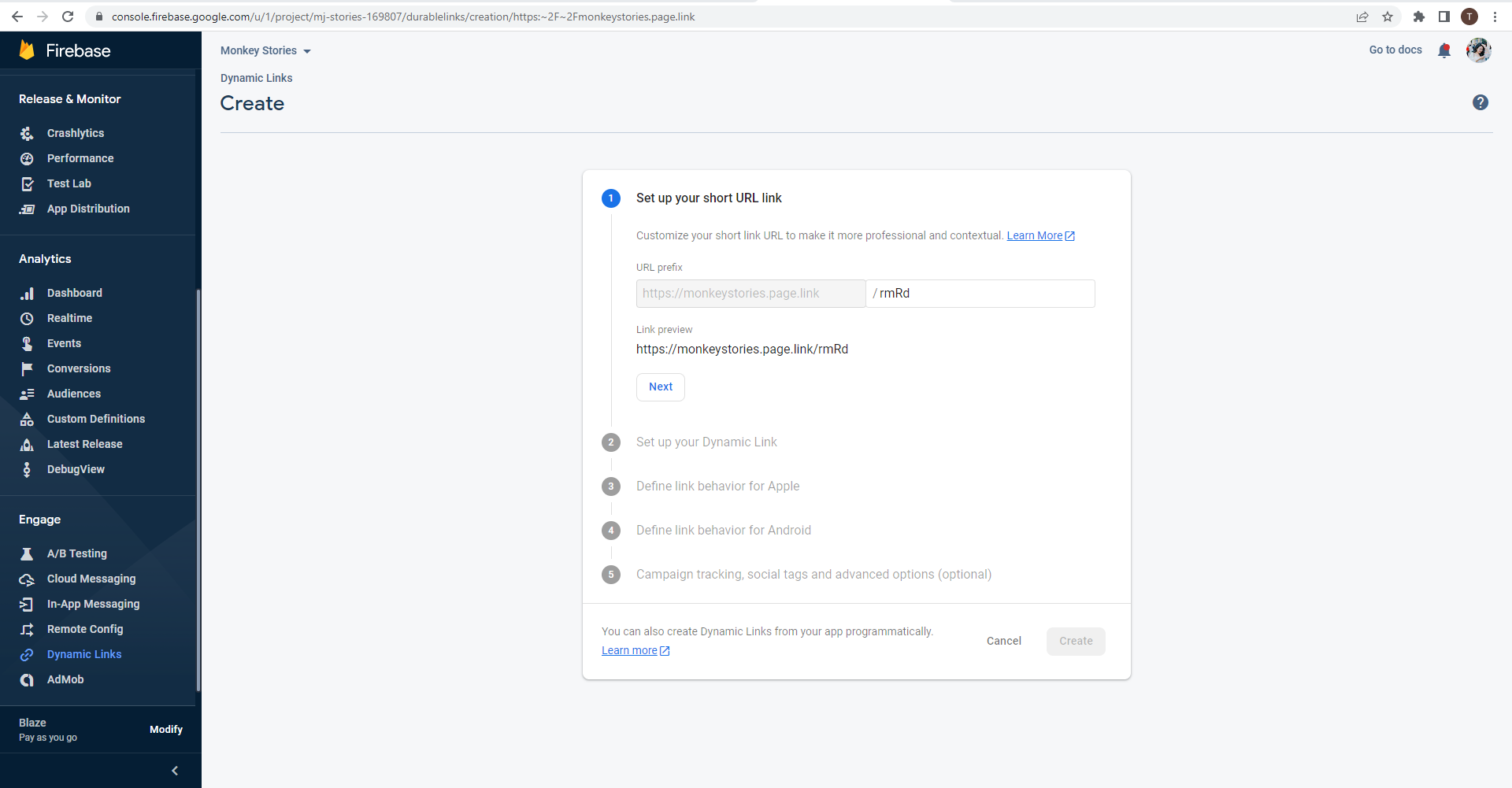Click the Firebase logo icon
This screenshot has width=1512, height=788.
(x=27, y=50)
